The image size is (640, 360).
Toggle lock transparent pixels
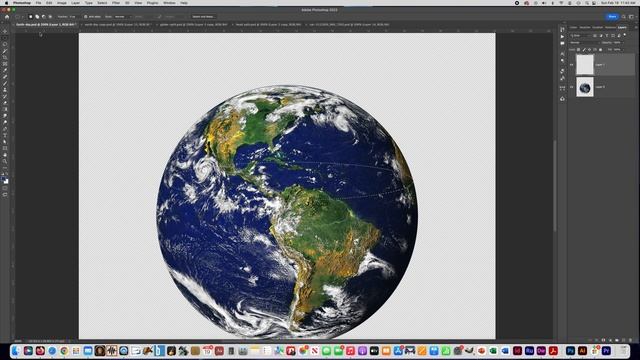[x=578, y=49]
